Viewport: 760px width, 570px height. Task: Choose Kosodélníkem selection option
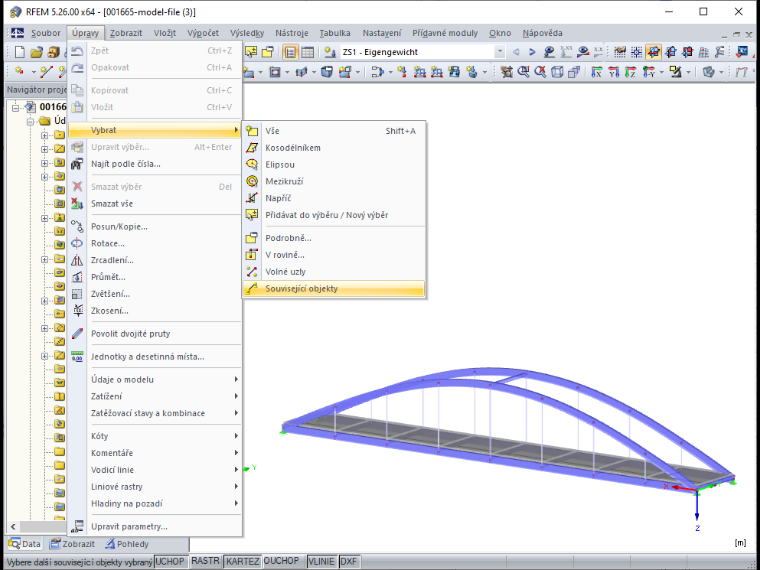[334, 148]
